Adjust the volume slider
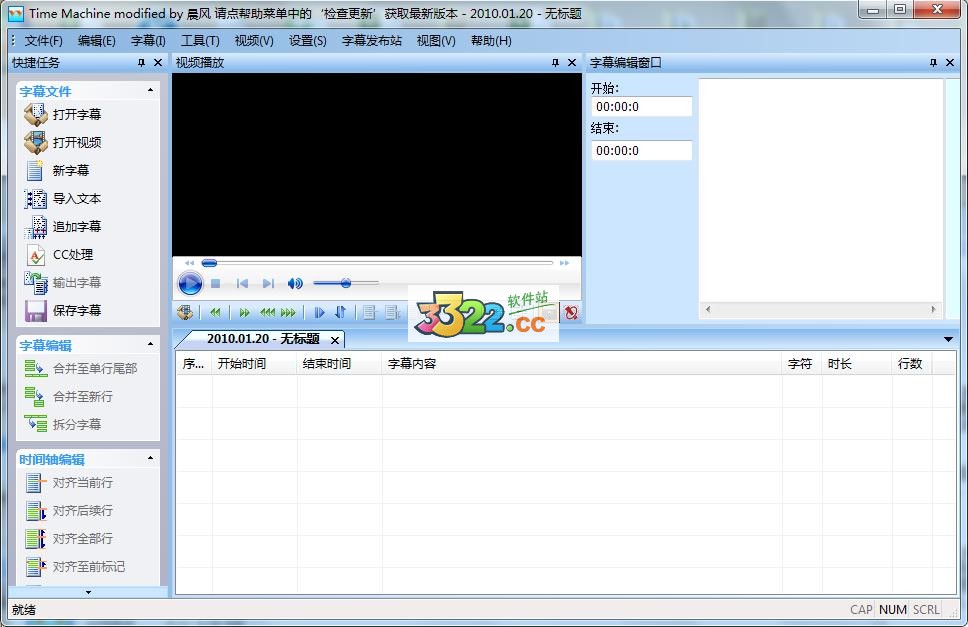The height and width of the screenshot is (627, 968). click(x=346, y=283)
